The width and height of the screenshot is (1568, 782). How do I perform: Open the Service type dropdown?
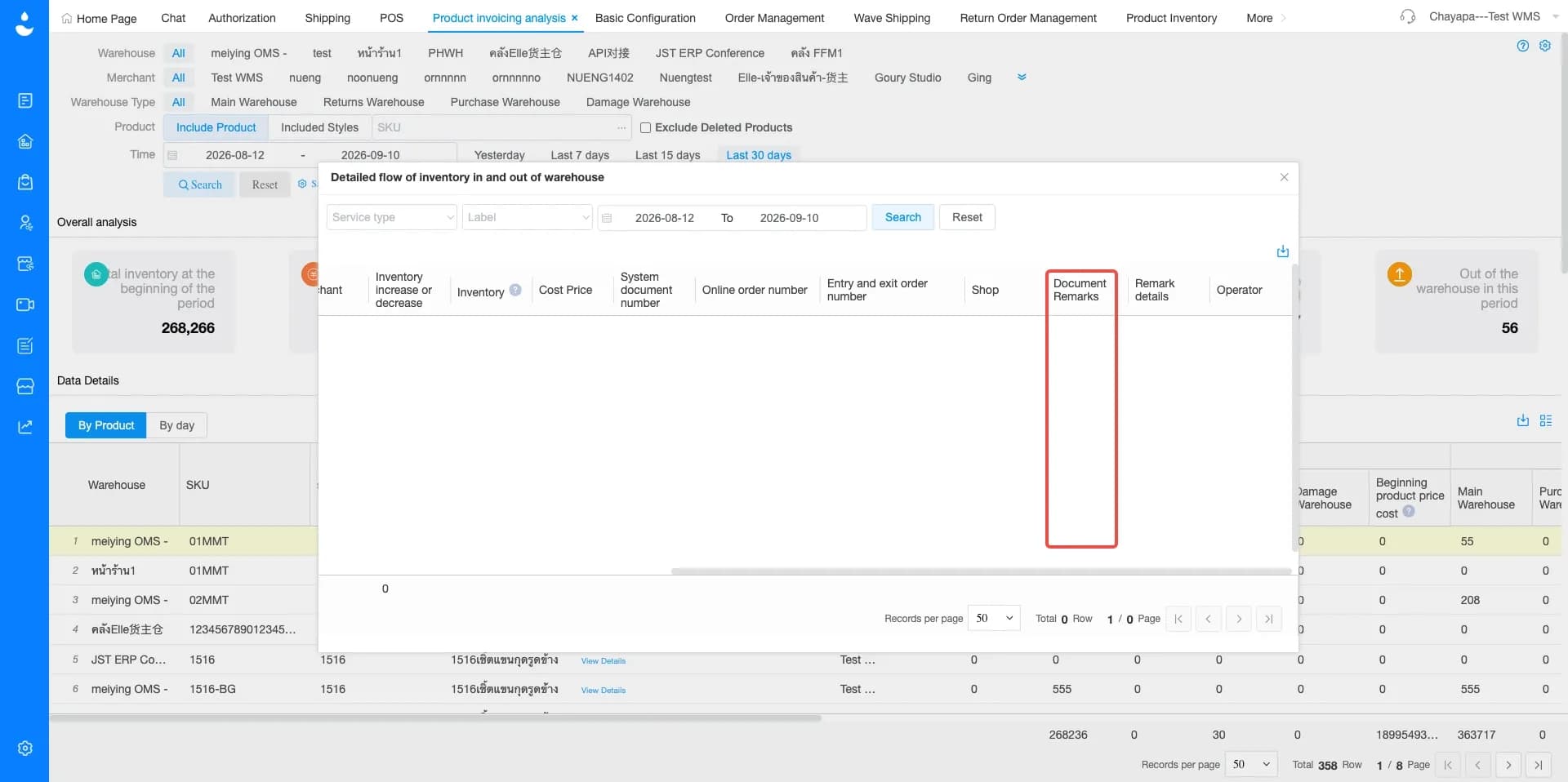pyautogui.click(x=392, y=217)
